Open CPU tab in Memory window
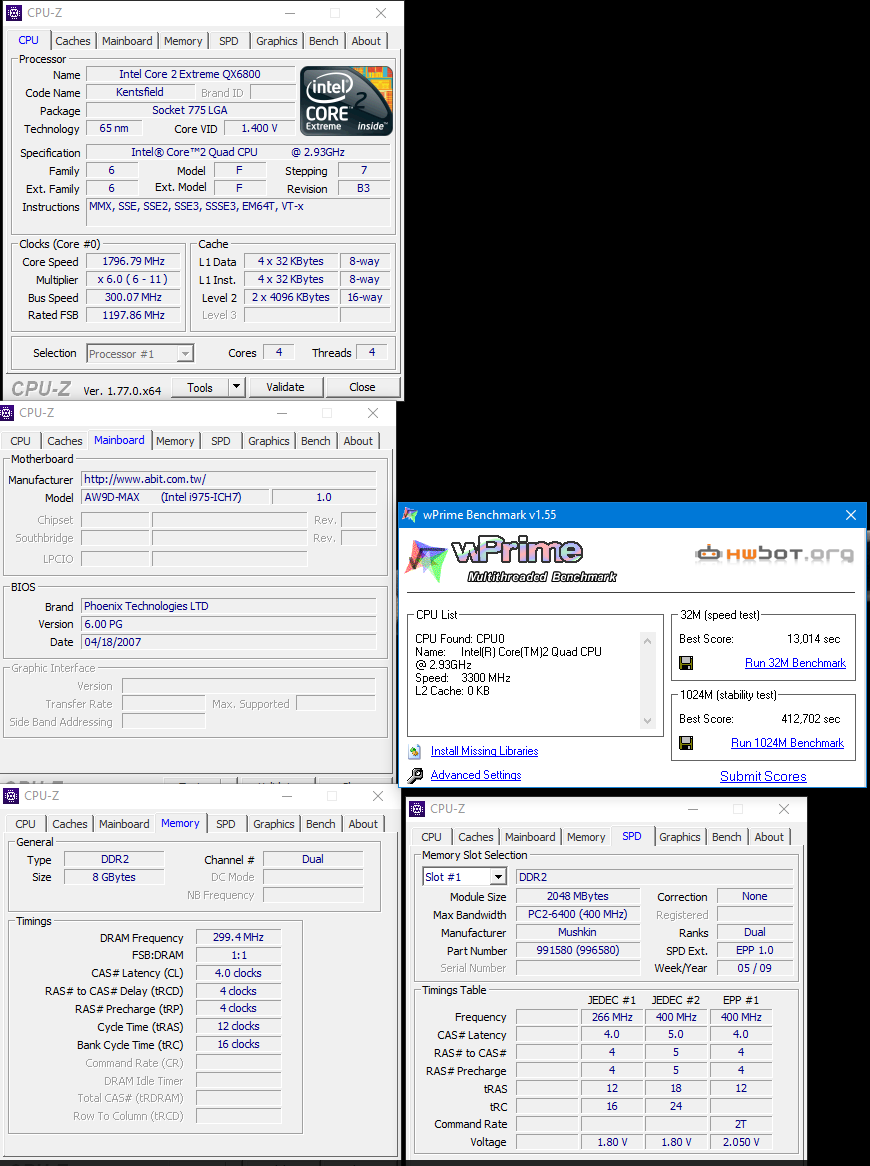 pyautogui.click(x=25, y=824)
